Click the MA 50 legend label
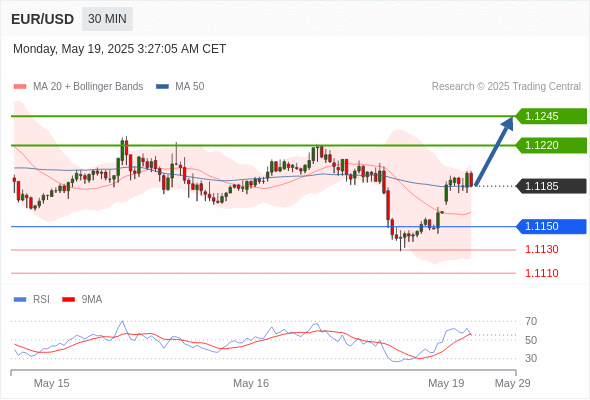This screenshot has width=590, height=400. [x=190, y=87]
